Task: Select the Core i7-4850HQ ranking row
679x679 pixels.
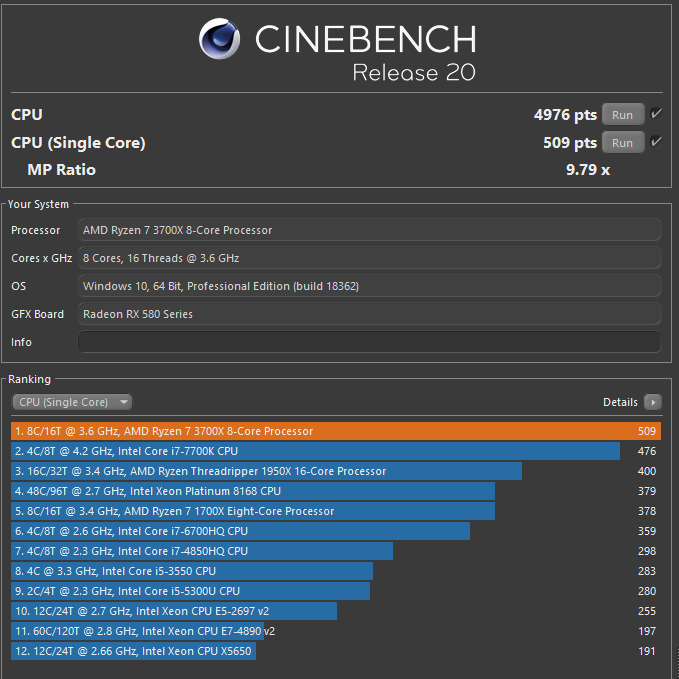Action: pyautogui.click(x=336, y=551)
